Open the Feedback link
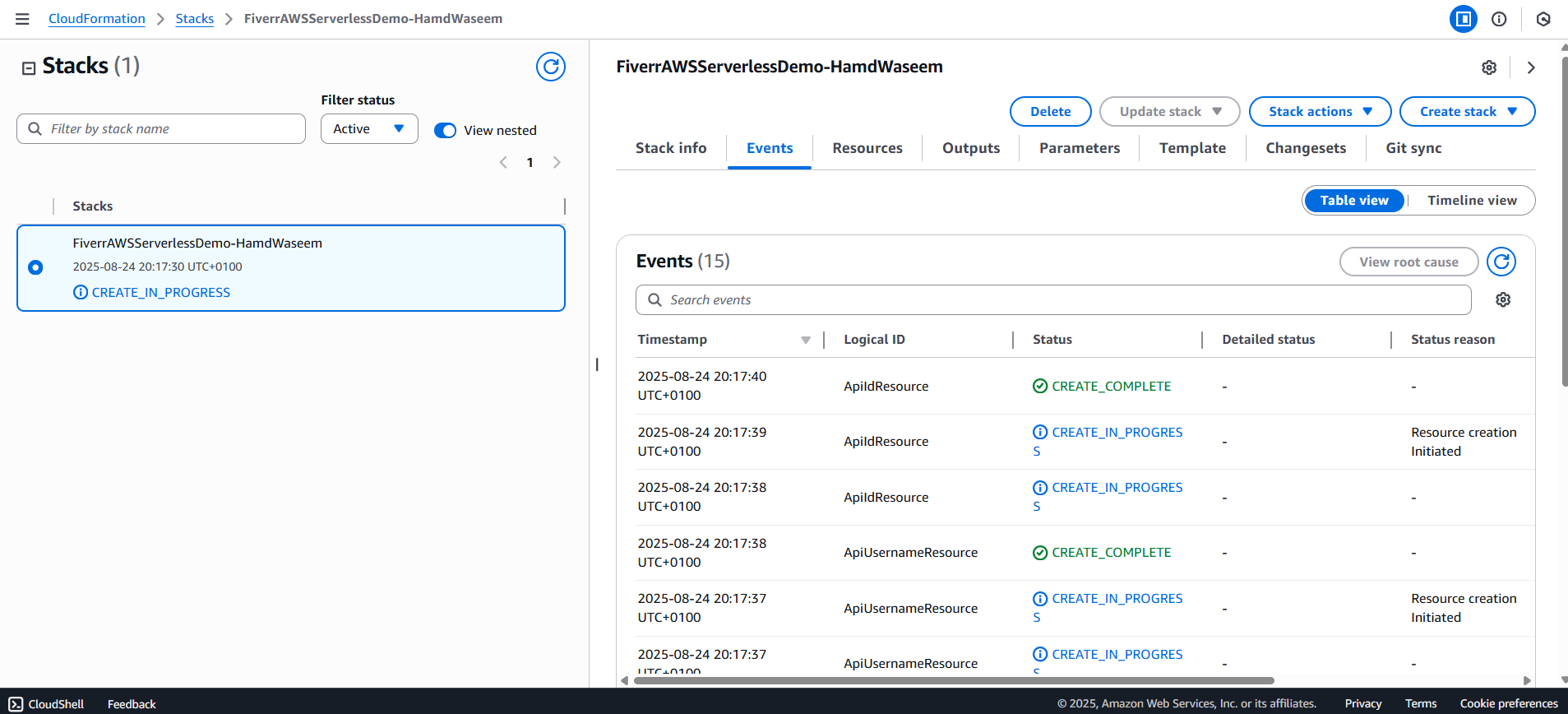The width and height of the screenshot is (1568, 714). pos(132,704)
